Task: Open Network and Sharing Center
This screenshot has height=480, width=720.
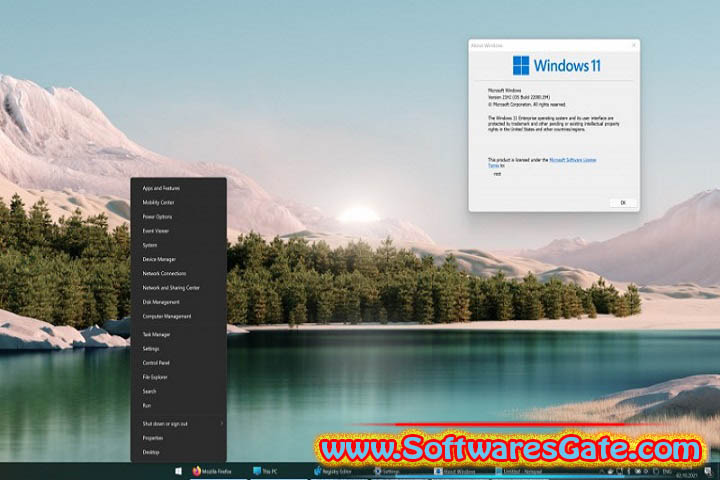Action: (x=179, y=288)
